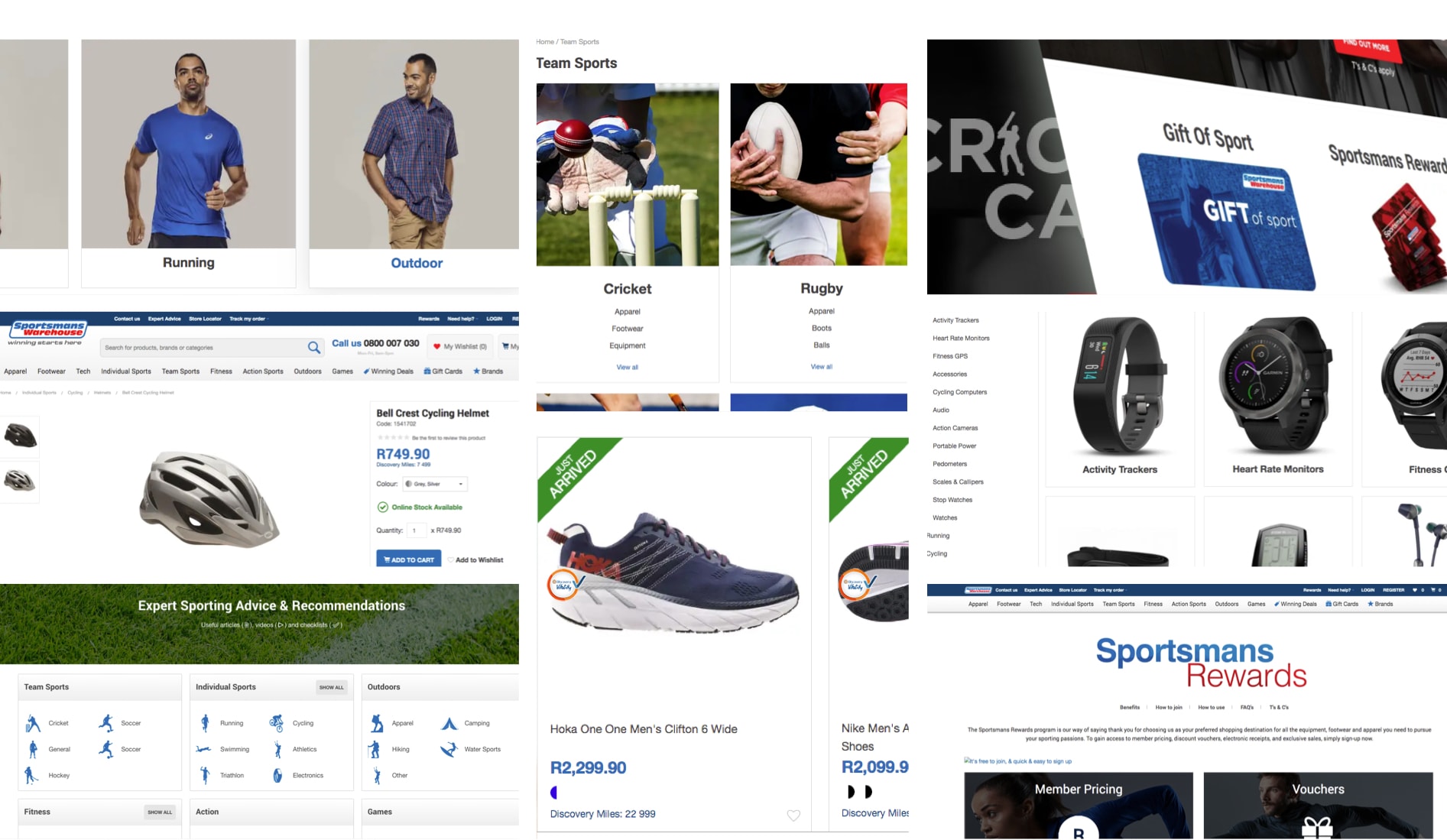Open the Winning Deals menu
The image size is (1447, 840).
click(x=388, y=371)
